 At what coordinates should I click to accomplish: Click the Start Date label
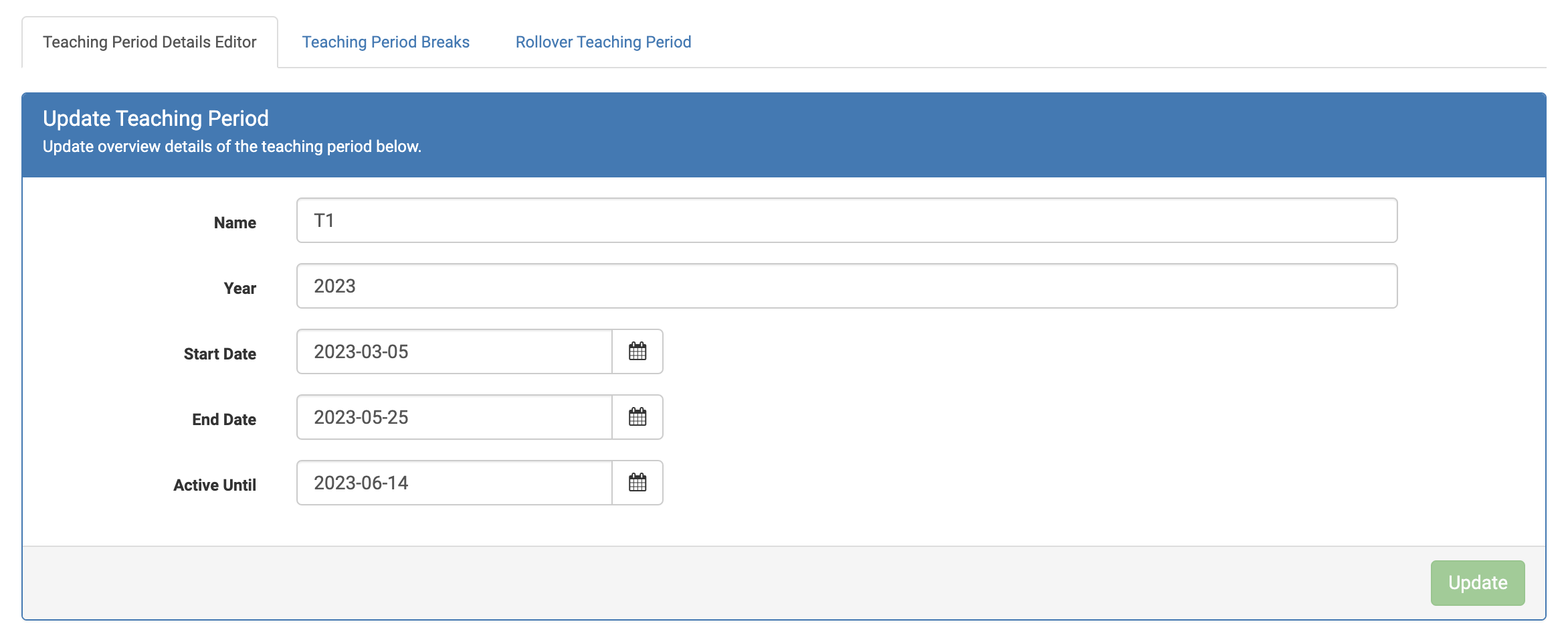click(x=219, y=353)
